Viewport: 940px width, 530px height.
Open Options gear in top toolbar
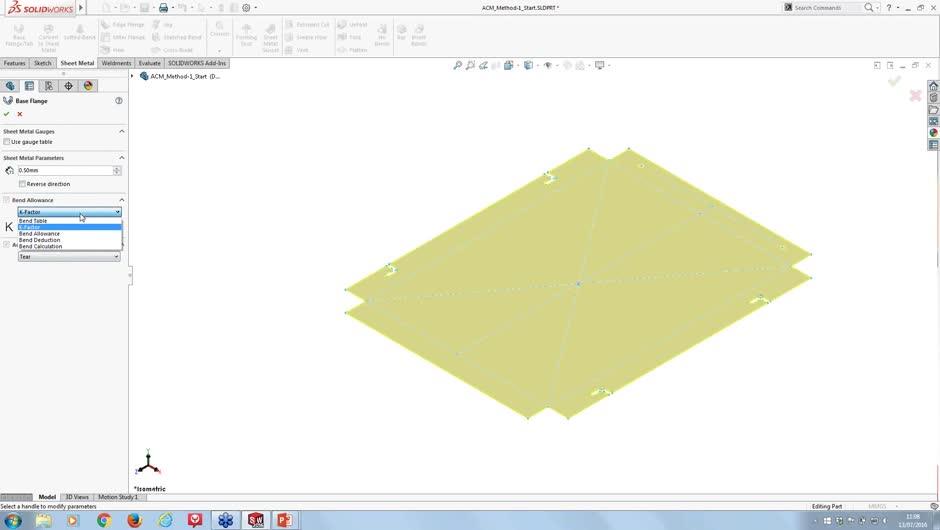246,8
